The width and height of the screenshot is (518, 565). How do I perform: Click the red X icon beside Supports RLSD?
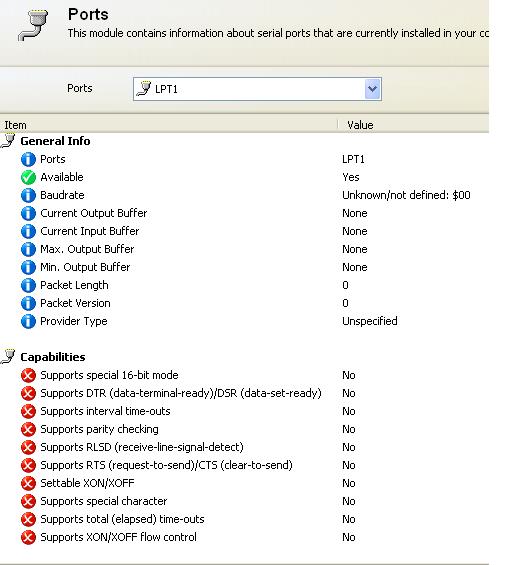click(x=28, y=448)
